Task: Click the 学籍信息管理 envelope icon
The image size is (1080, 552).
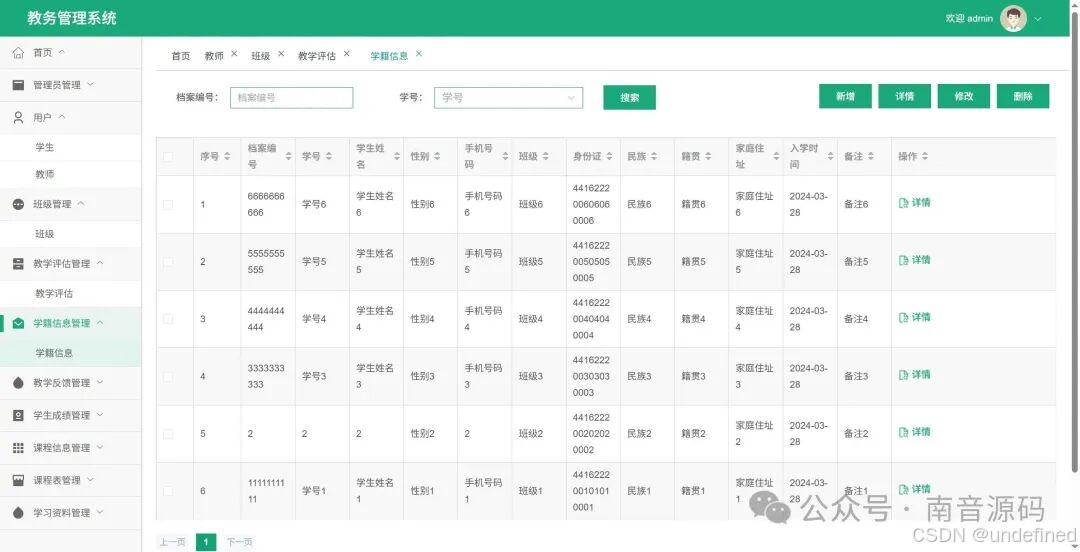Action: (x=19, y=323)
